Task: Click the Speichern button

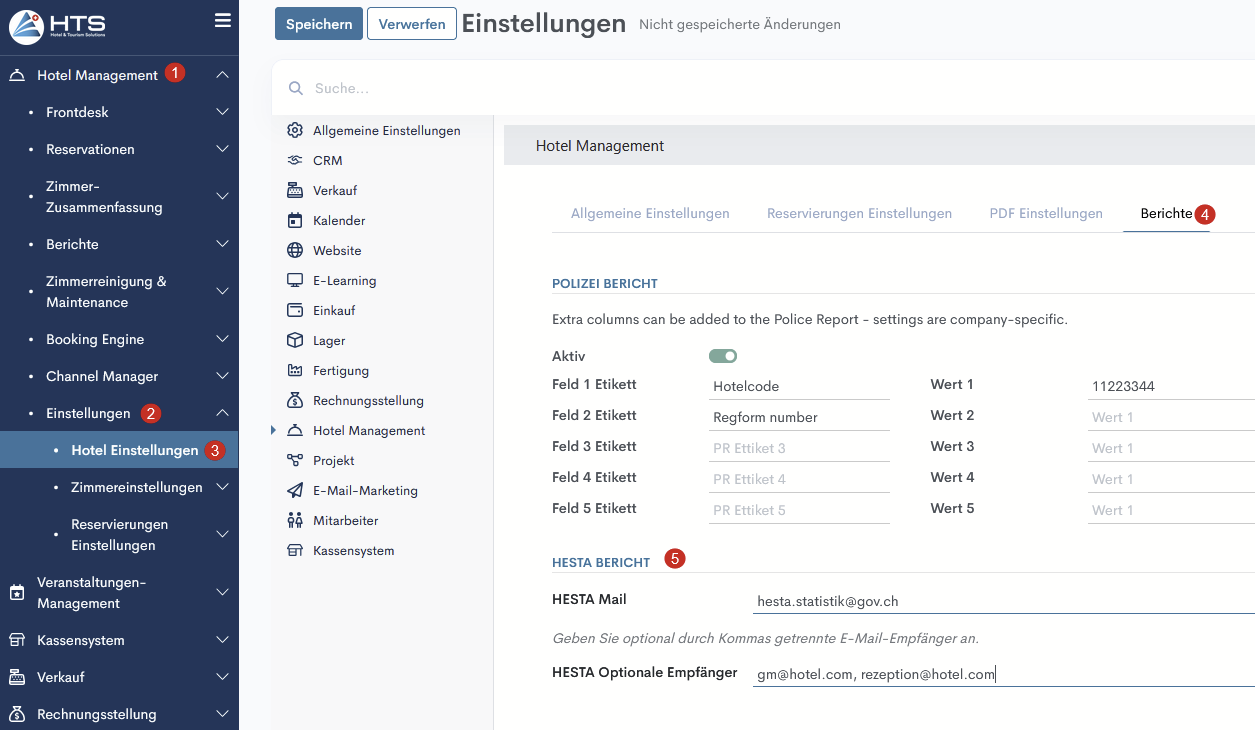Action: coord(318,24)
